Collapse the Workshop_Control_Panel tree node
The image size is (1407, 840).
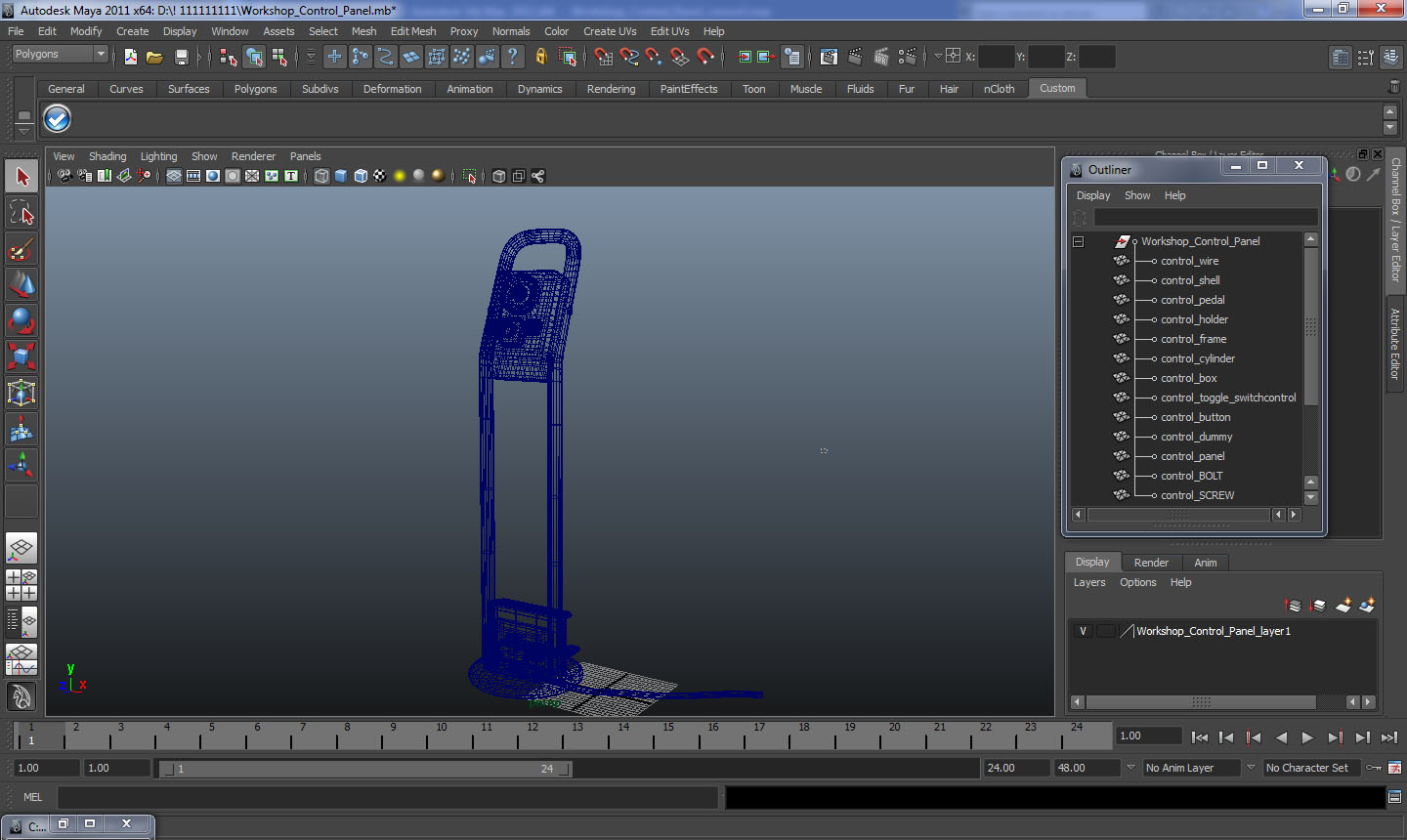coord(1079,241)
